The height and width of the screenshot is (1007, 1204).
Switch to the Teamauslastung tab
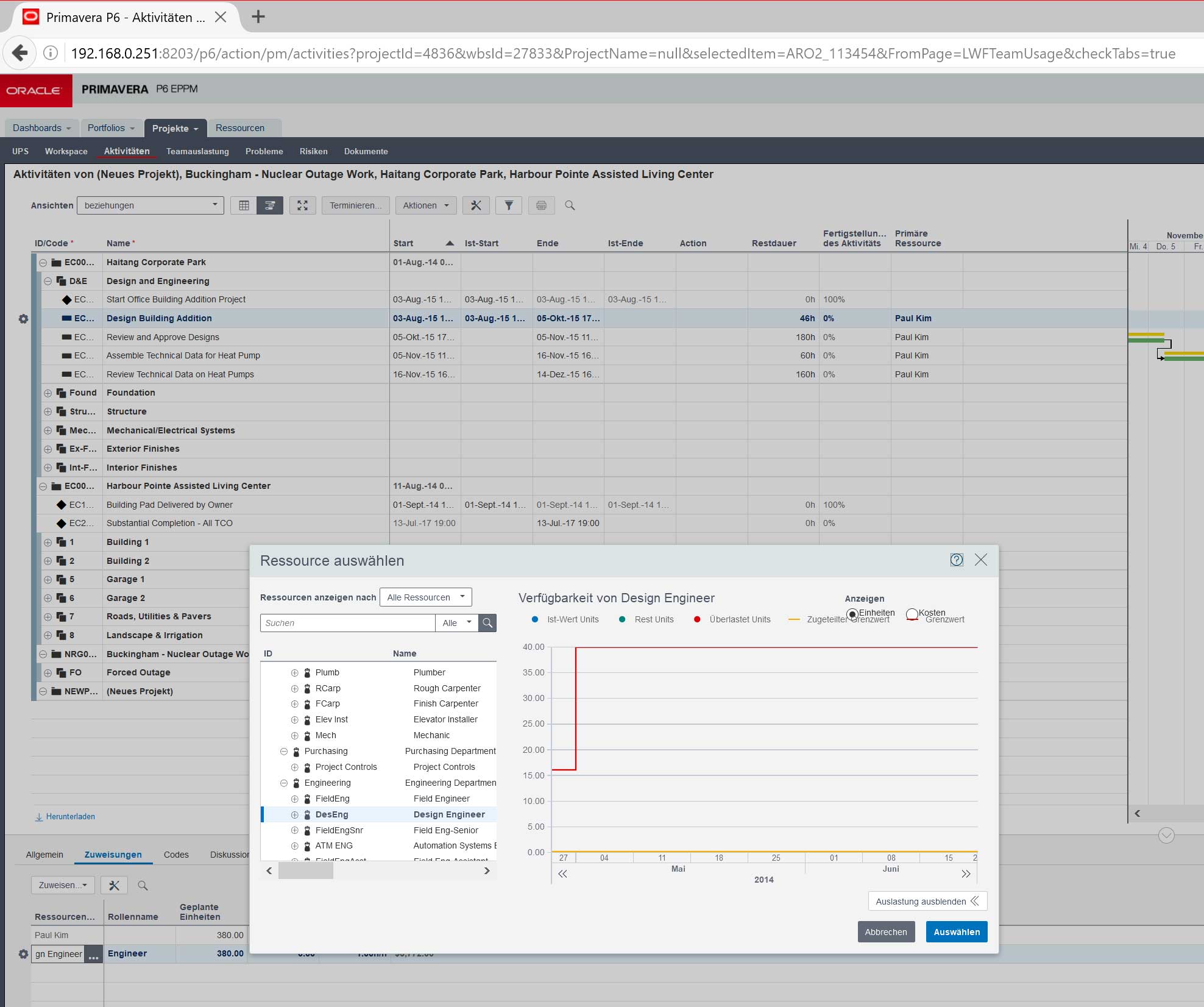point(197,151)
